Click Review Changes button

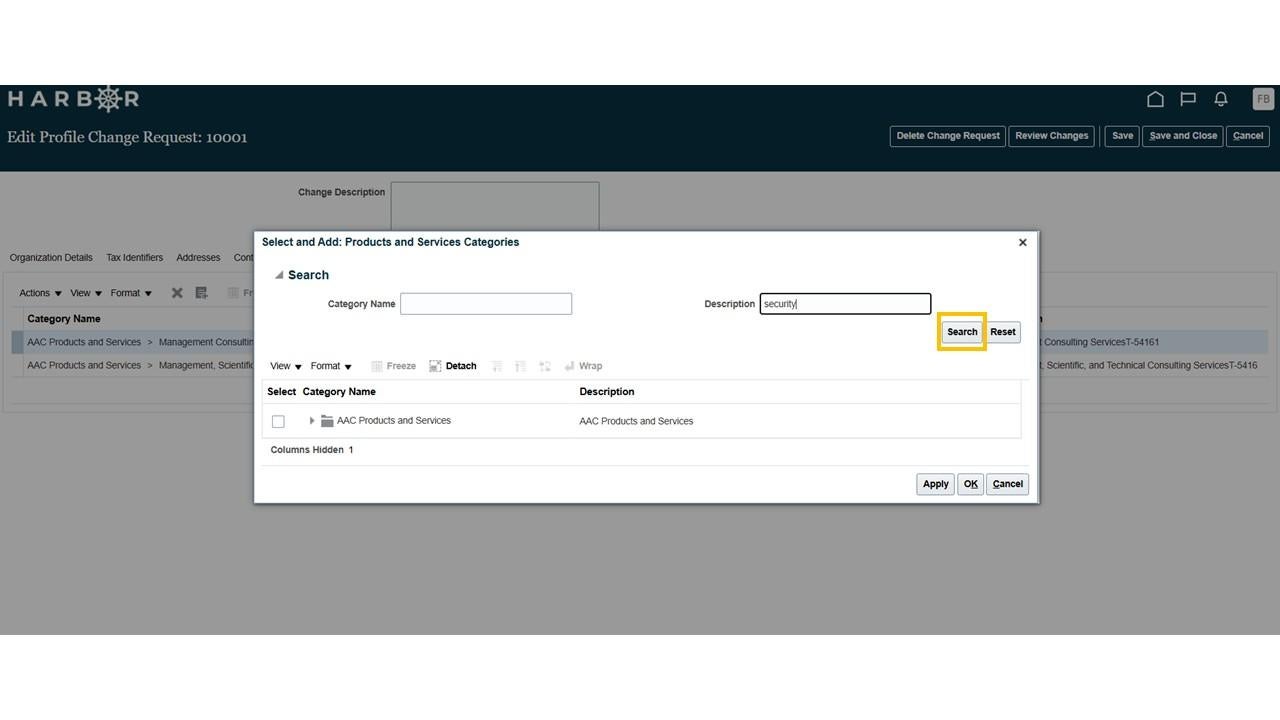click(1052, 136)
